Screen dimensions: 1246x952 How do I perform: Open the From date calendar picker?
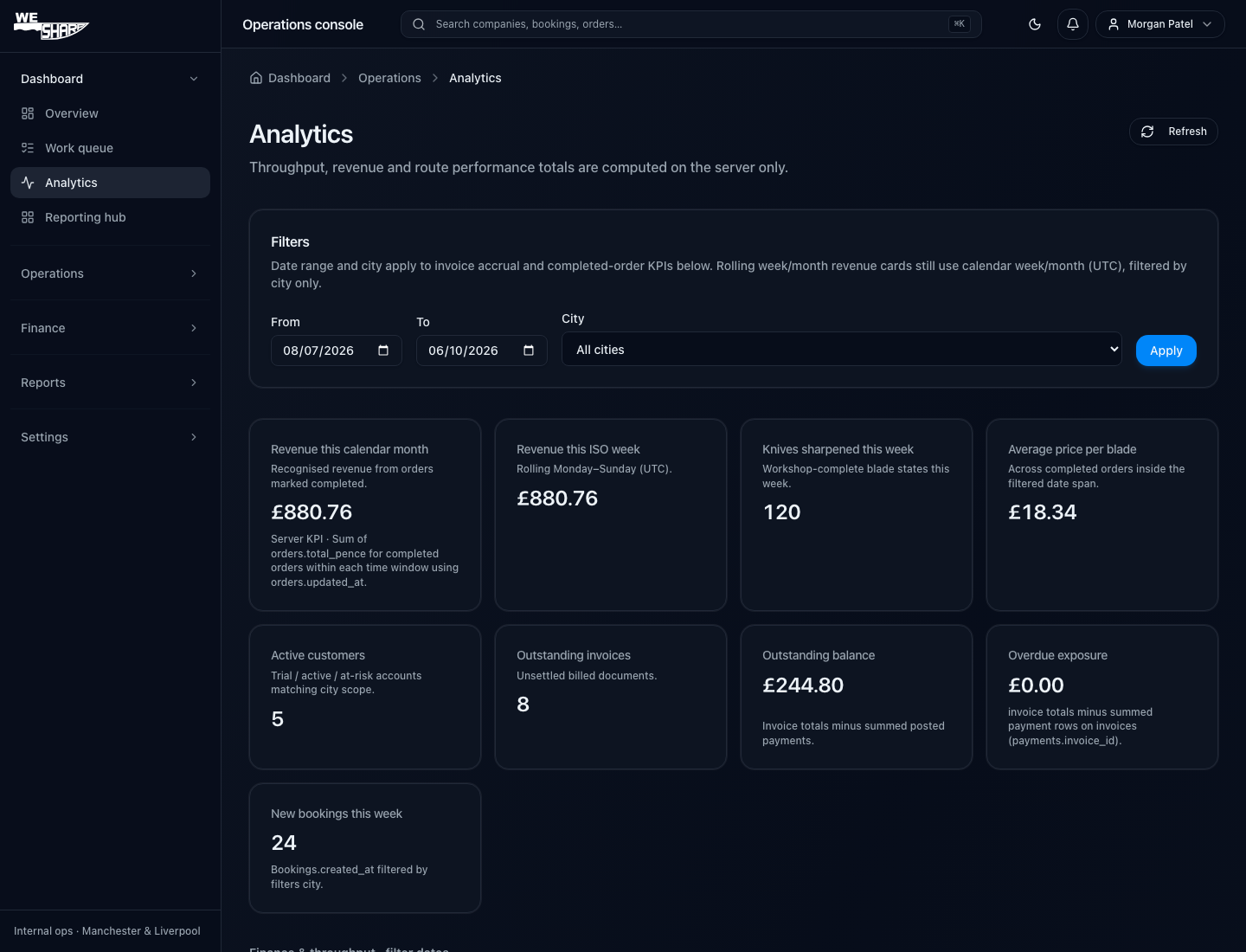point(383,351)
